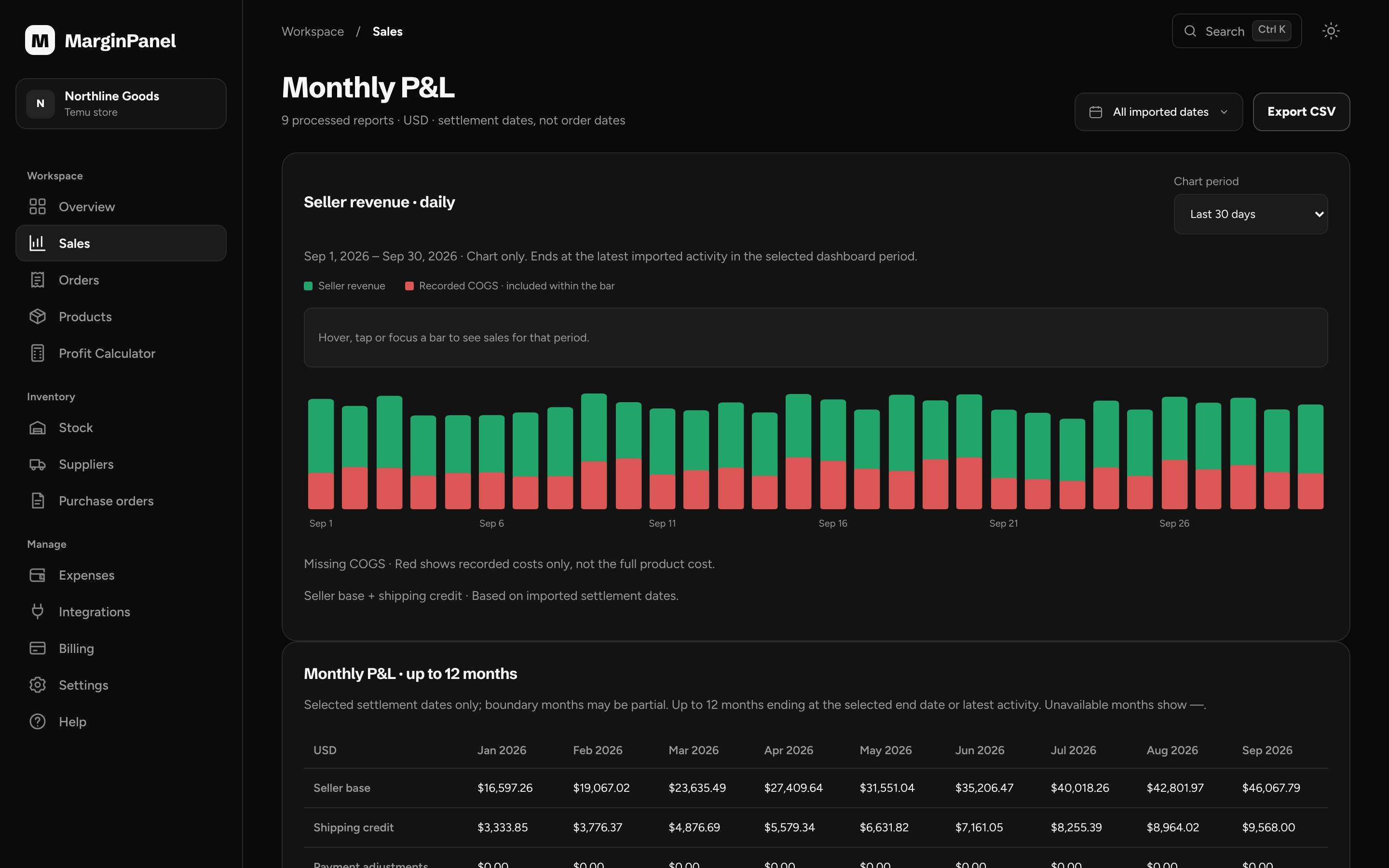Open the Integrations plug icon
The width and height of the screenshot is (1389, 868).
pyautogui.click(x=37, y=612)
